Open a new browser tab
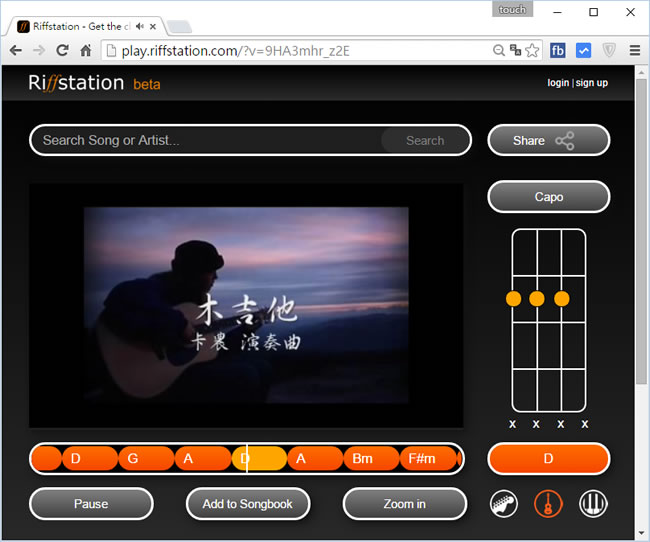Screen dimensions: 650x542 [179, 27]
